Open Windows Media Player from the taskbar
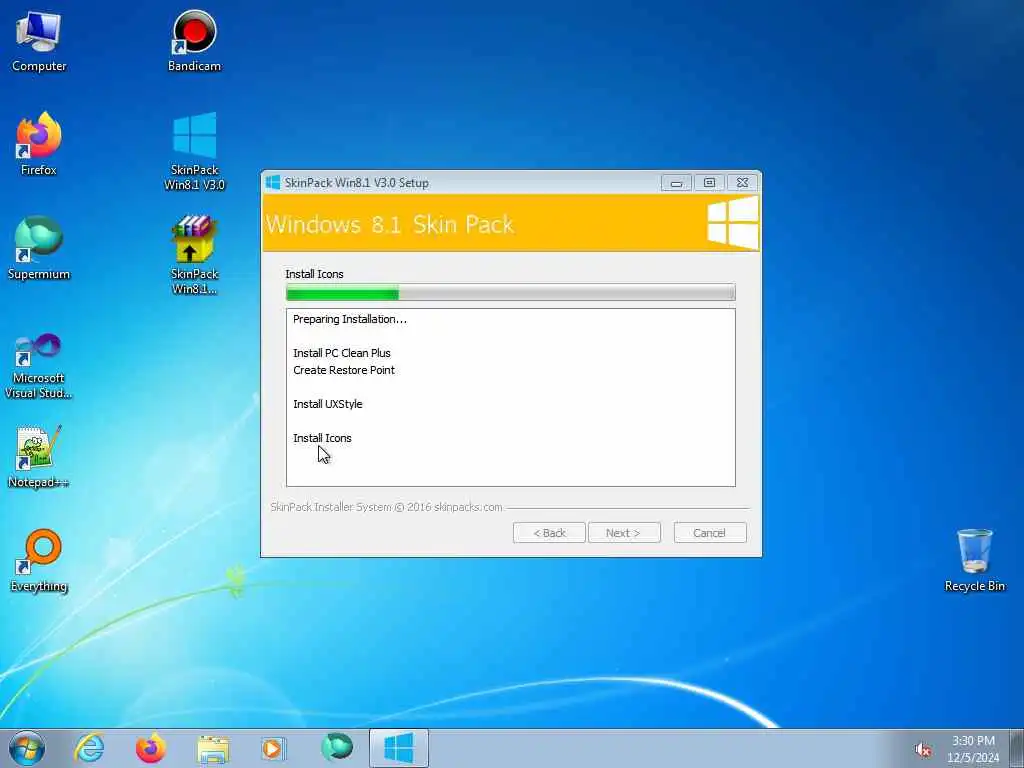1024x768 pixels. coord(274,748)
